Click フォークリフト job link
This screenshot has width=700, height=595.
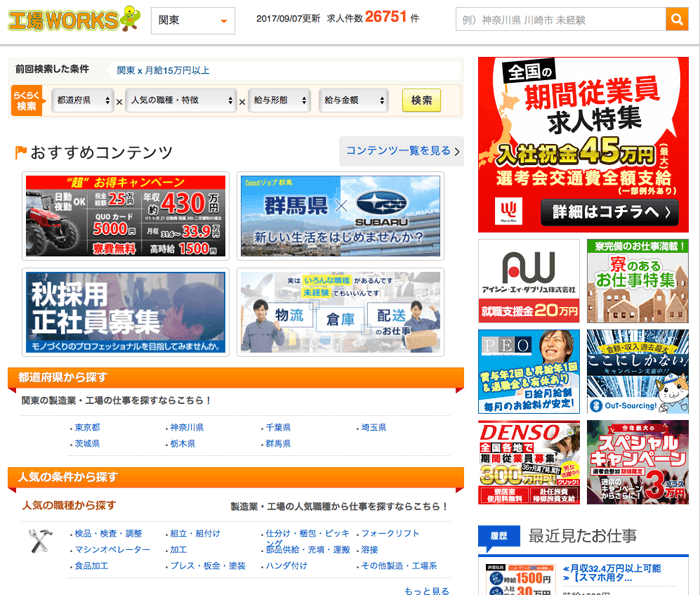pos(390,533)
